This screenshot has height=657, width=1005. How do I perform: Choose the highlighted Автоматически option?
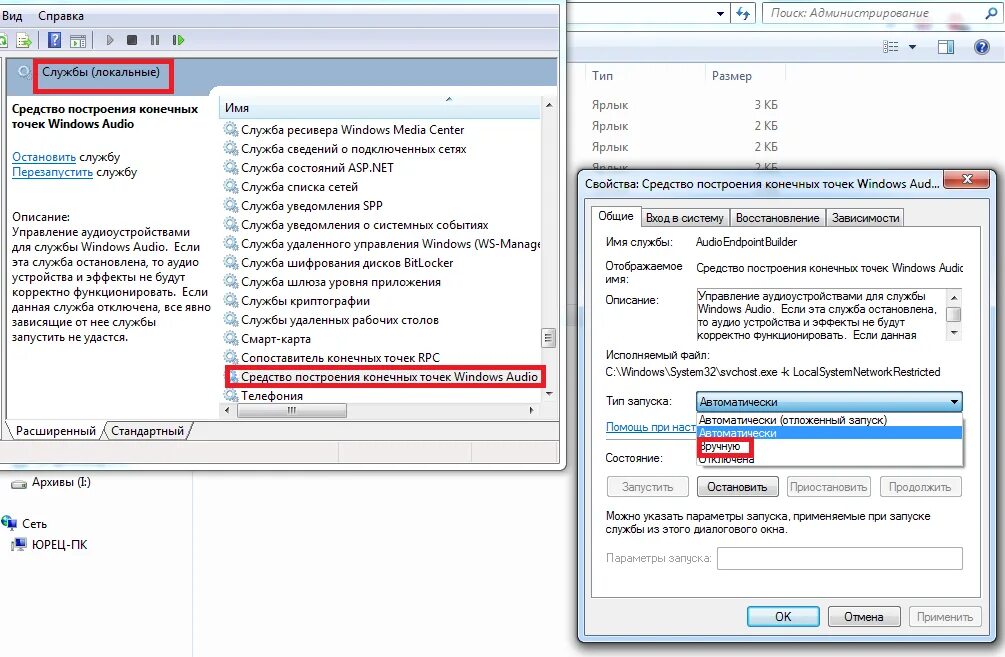[x=829, y=433]
